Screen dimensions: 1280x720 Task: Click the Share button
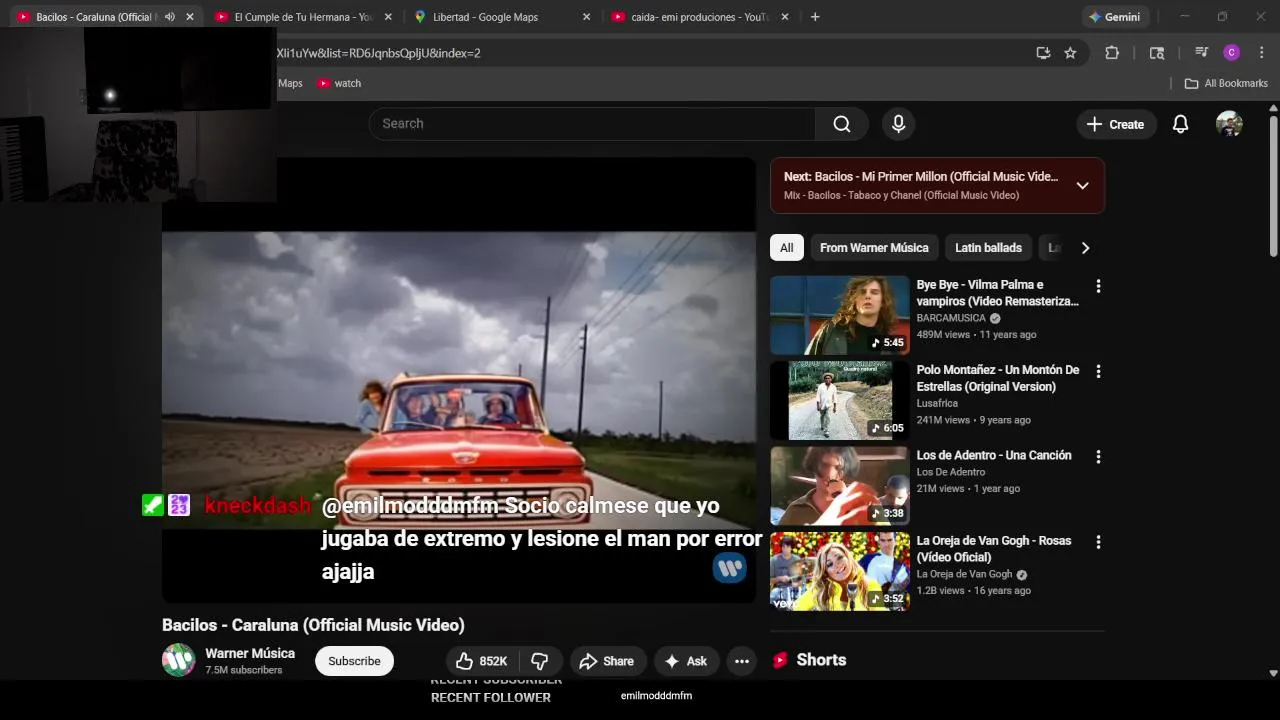[607, 661]
